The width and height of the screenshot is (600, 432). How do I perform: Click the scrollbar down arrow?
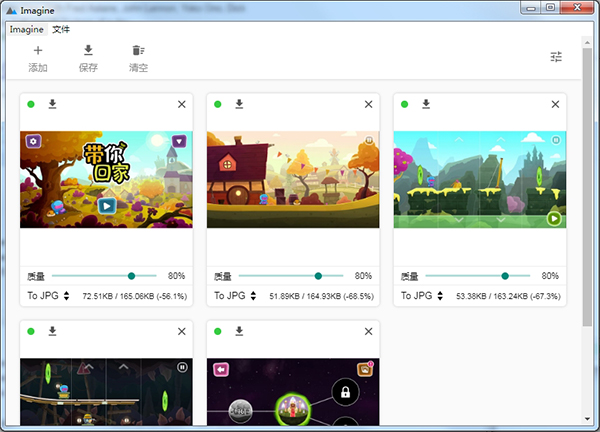tap(587, 419)
